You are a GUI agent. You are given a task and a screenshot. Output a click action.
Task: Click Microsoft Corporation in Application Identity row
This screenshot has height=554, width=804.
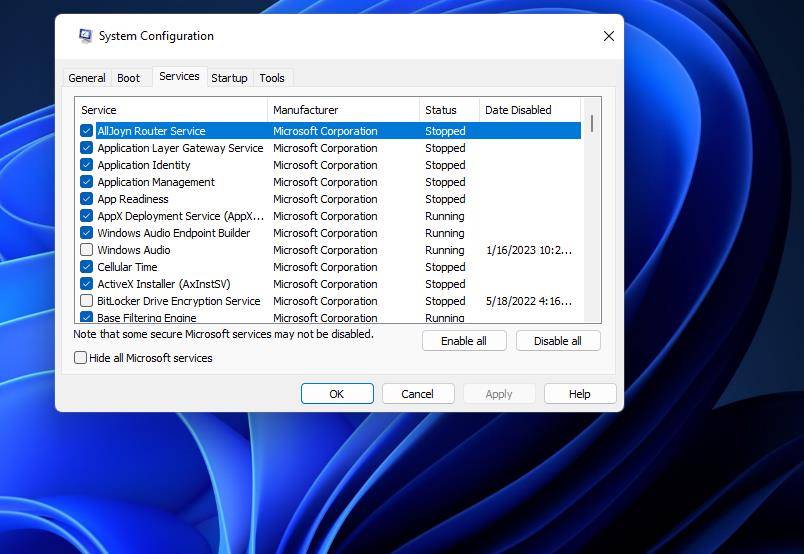point(325,165)
